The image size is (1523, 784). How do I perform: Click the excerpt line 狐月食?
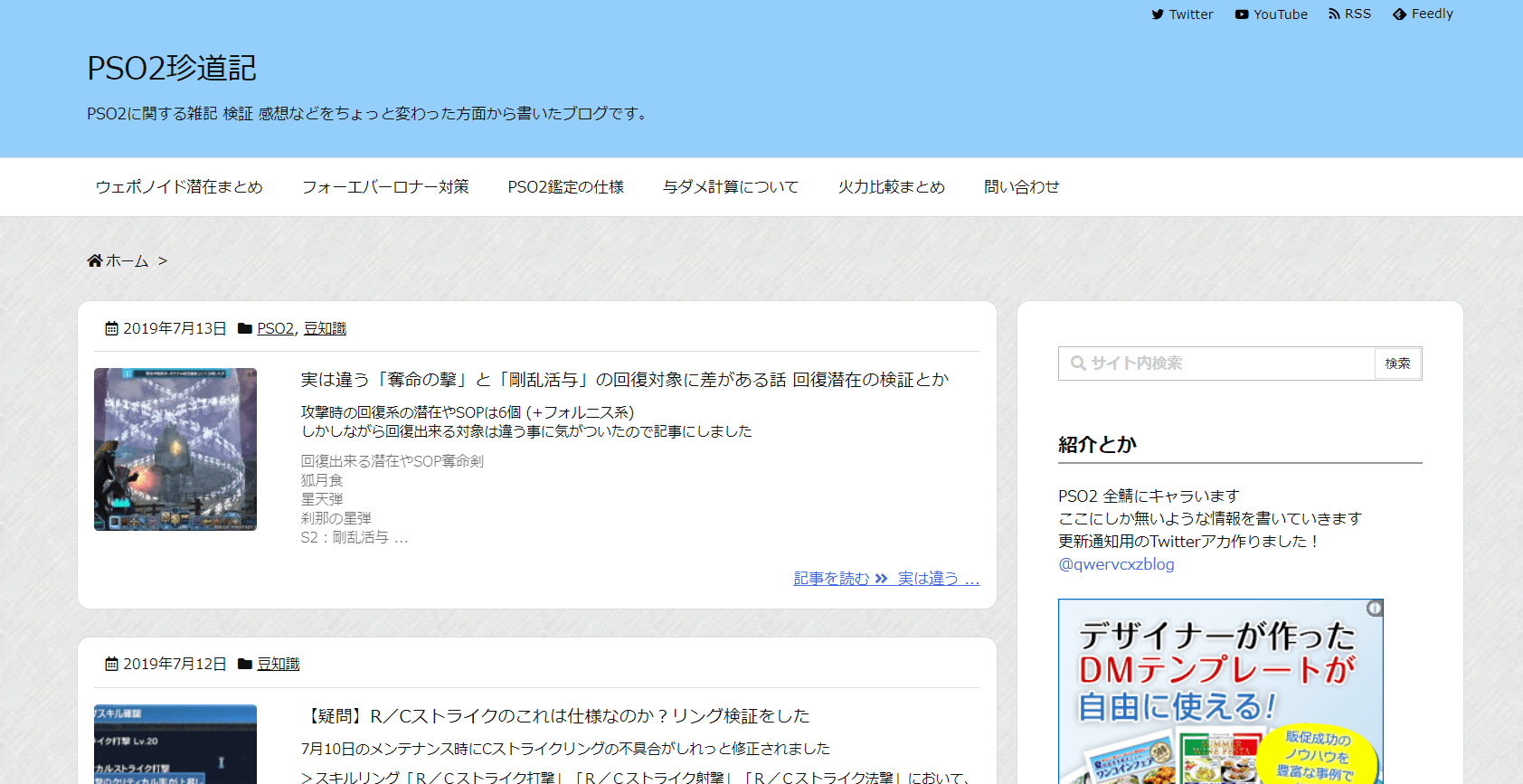[x=322, y=480]
